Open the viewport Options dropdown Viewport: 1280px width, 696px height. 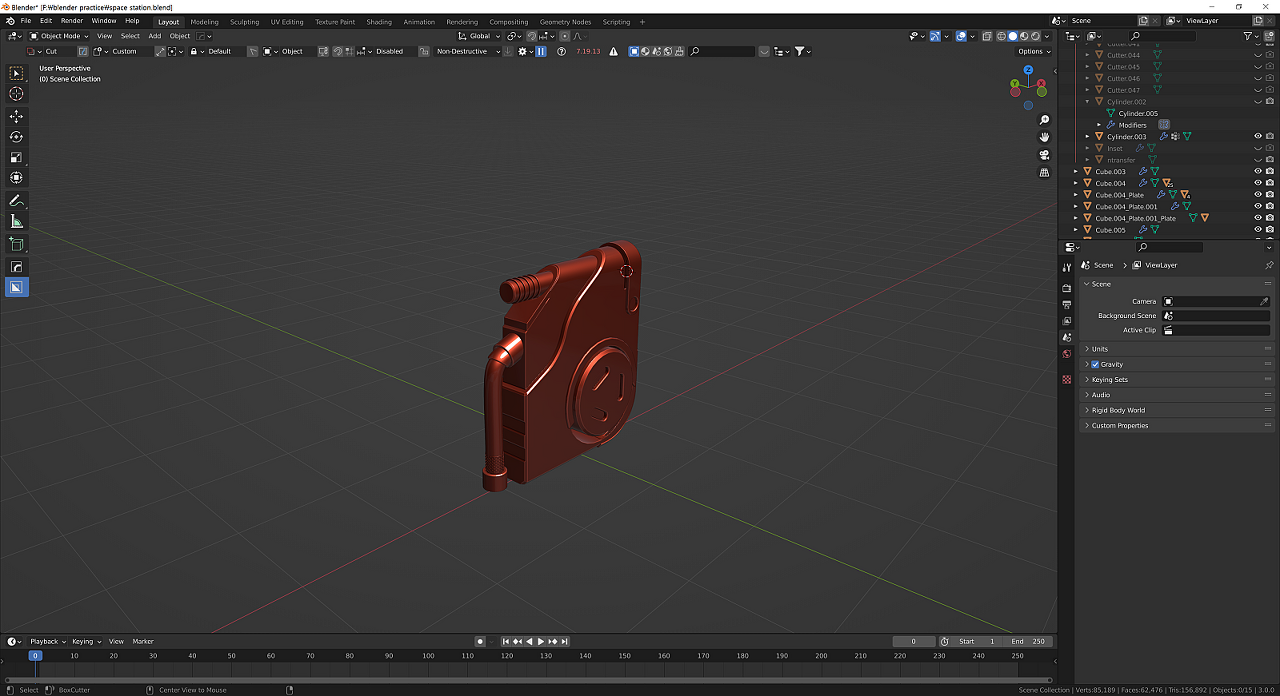1033,51
